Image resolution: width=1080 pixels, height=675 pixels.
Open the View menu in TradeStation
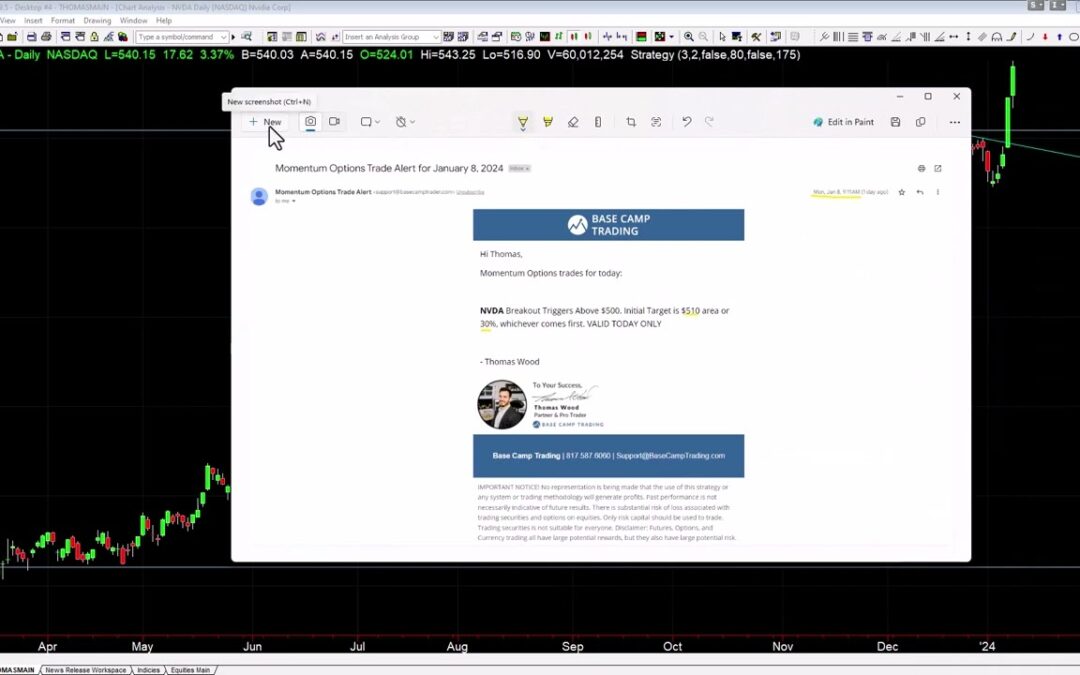(x=8, y=21)
